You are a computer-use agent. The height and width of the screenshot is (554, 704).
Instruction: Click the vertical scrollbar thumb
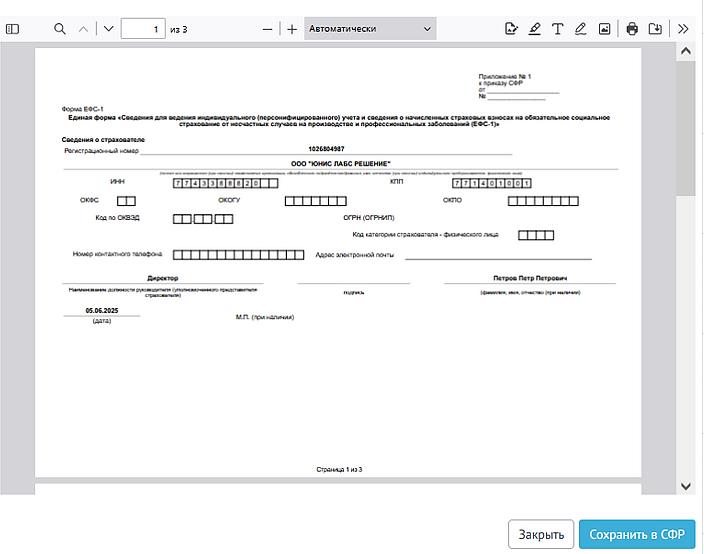(685, 130)
